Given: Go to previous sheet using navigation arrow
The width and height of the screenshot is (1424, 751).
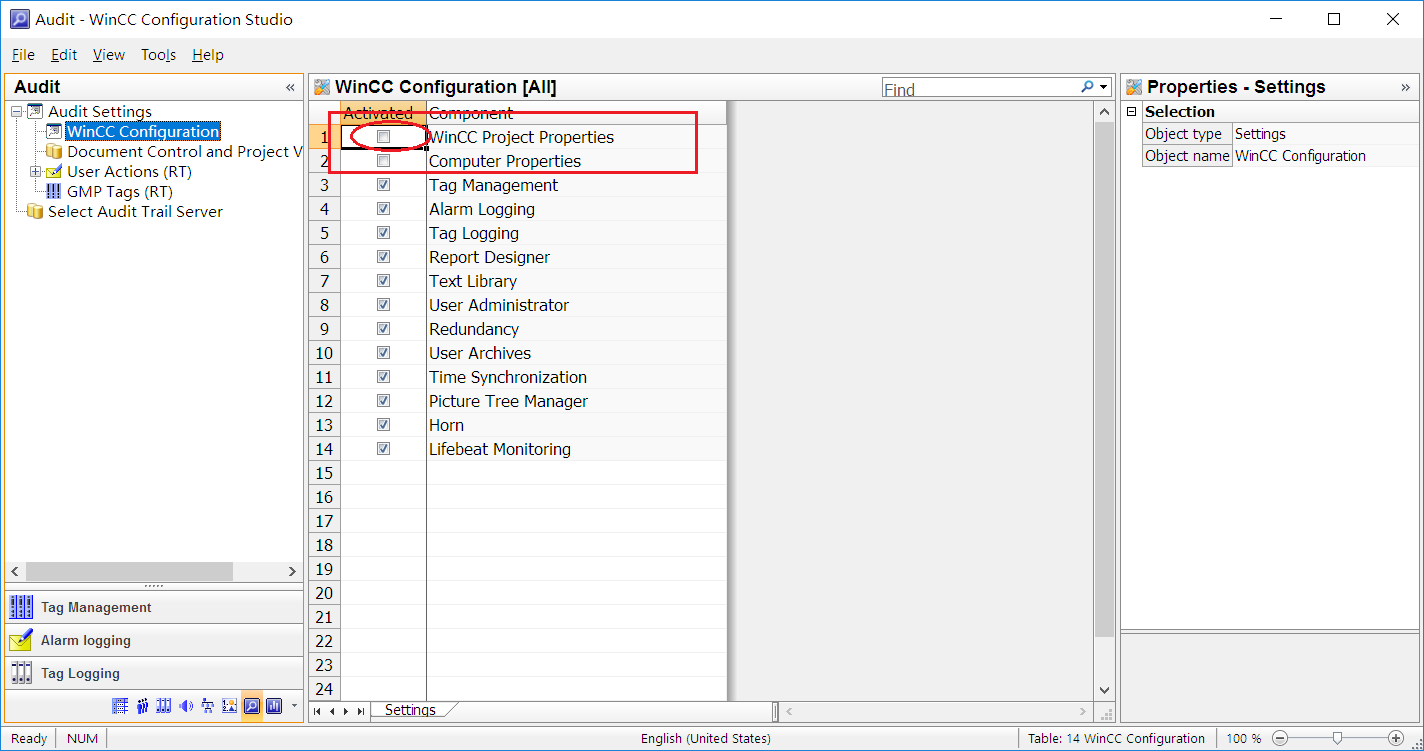Looking at the screenshot, I should click(x=332, y=711).
